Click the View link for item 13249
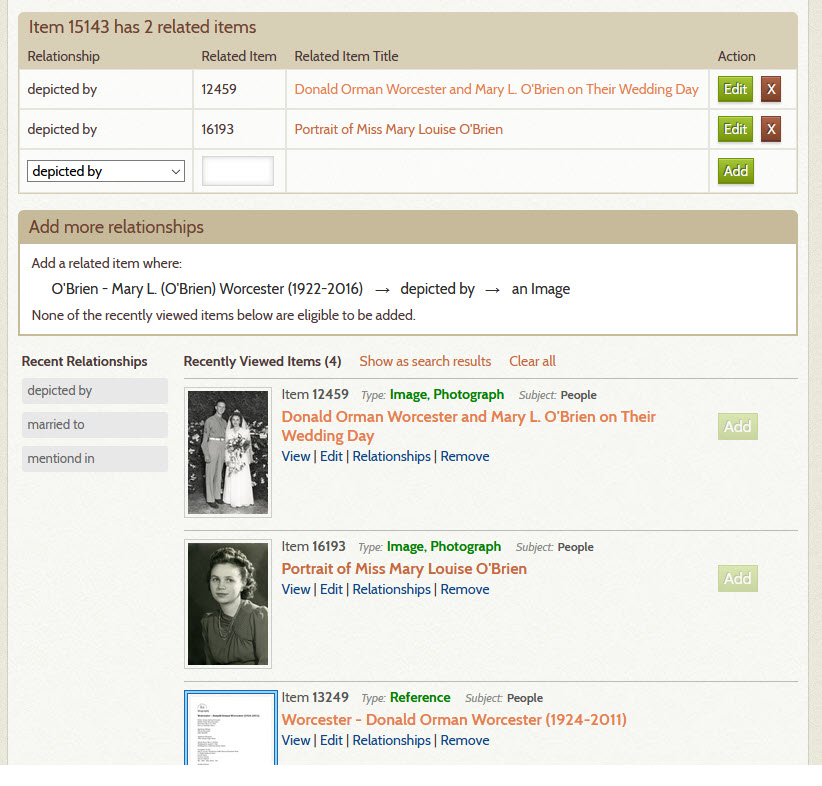Image resolution: width=822 pixels, height=786 pixels. coord(296,740)
